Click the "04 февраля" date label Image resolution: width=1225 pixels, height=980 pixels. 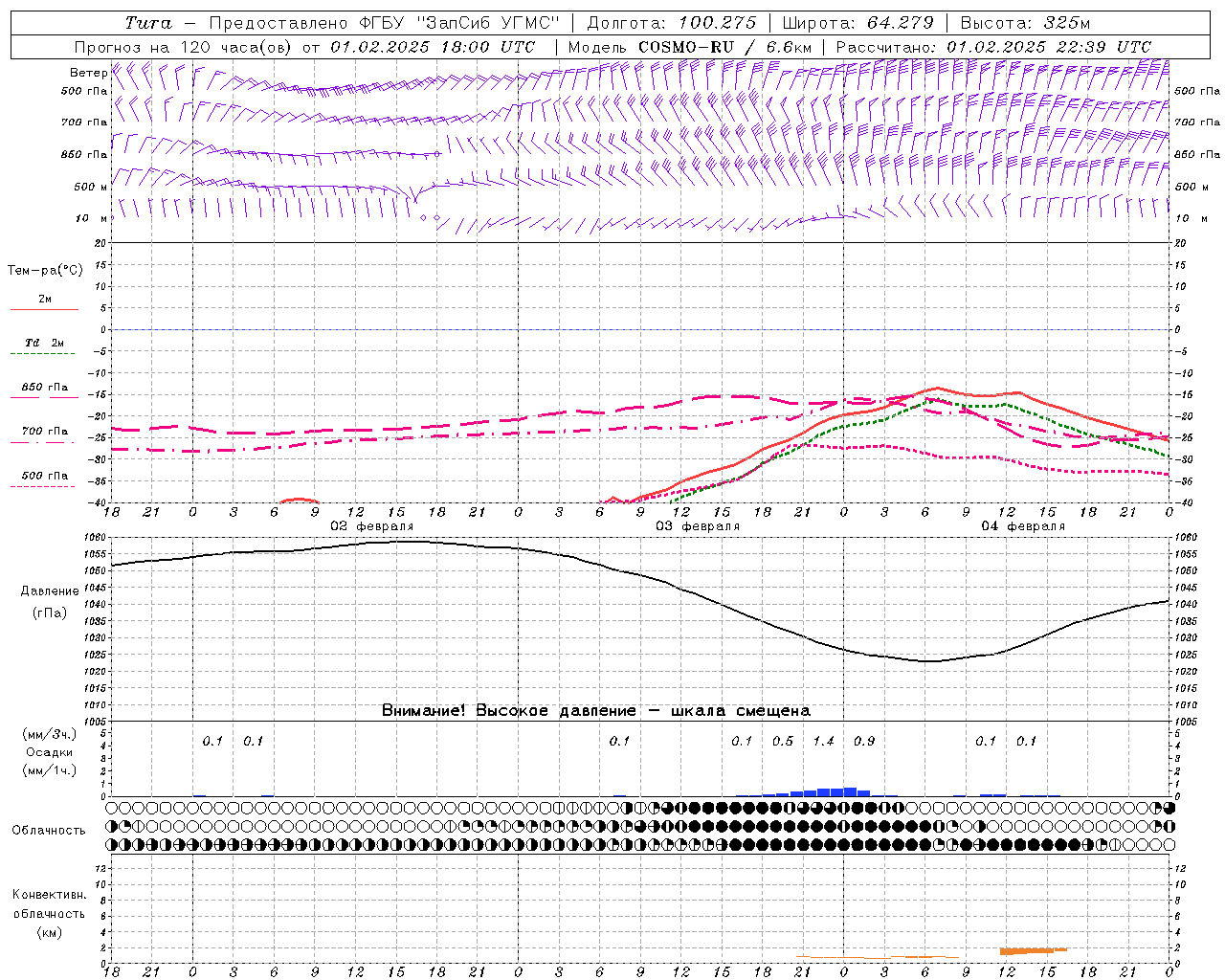[x=1023, y=526]
